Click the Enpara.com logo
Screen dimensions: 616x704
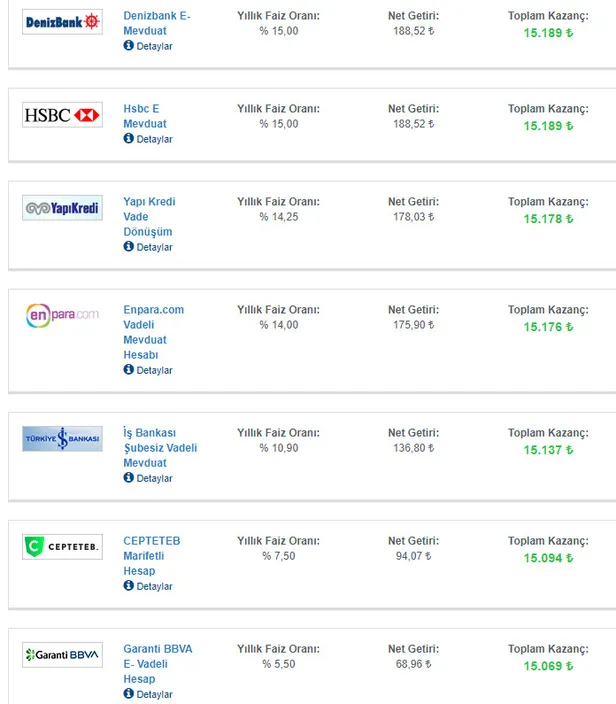(62, 315)
